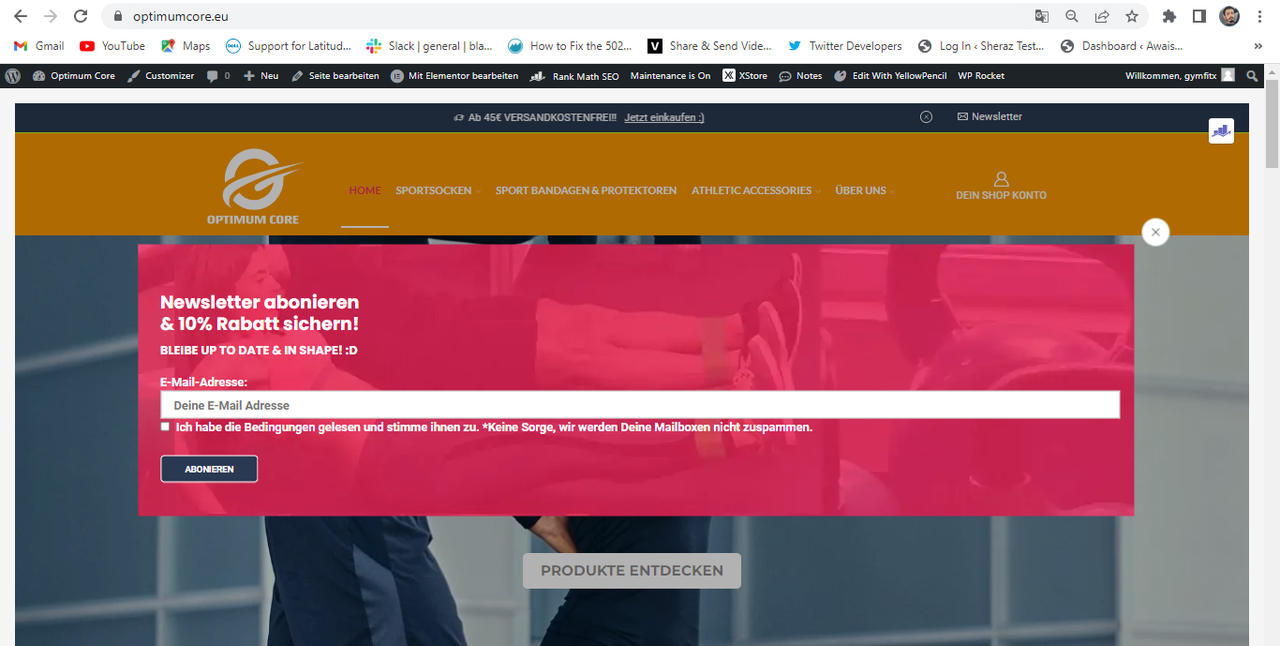Click the admin bar search magnifier
This screenshot has height=646, width=1280.
pos(1252,75)
